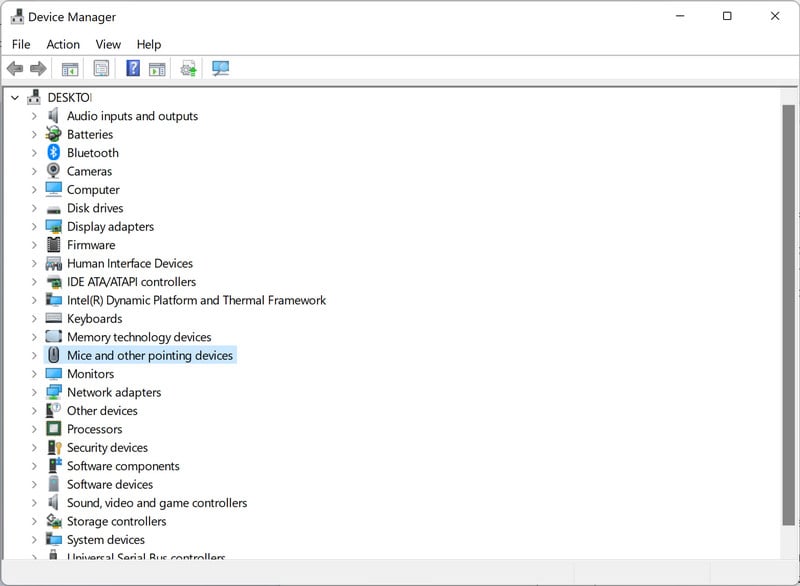800x586 pixels.
Task: Click the Update device driver toolbar icon
Action: (x=189, y=68)
